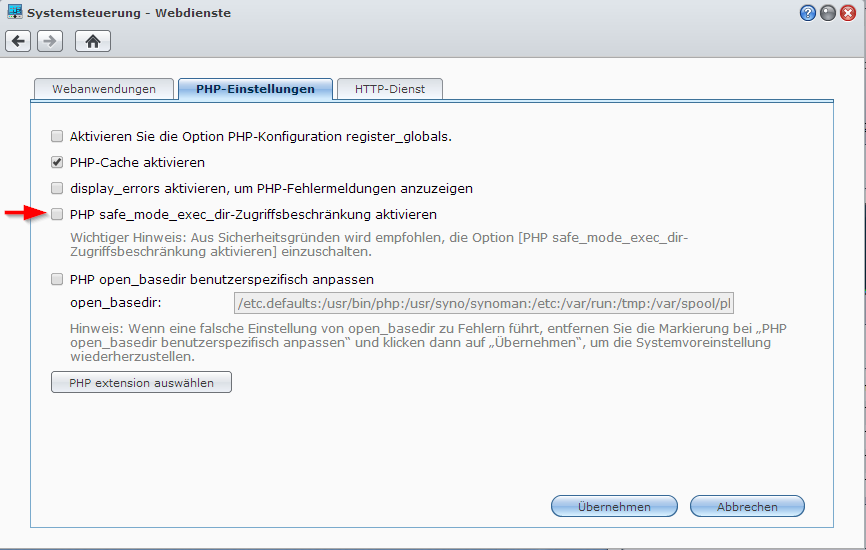Enable PHP safe_mode_exec_dir-Zugriffsbeschränkung checkbox
This screenshot has width=866, height=550.
pyautogui.click(x=57, y=214)
